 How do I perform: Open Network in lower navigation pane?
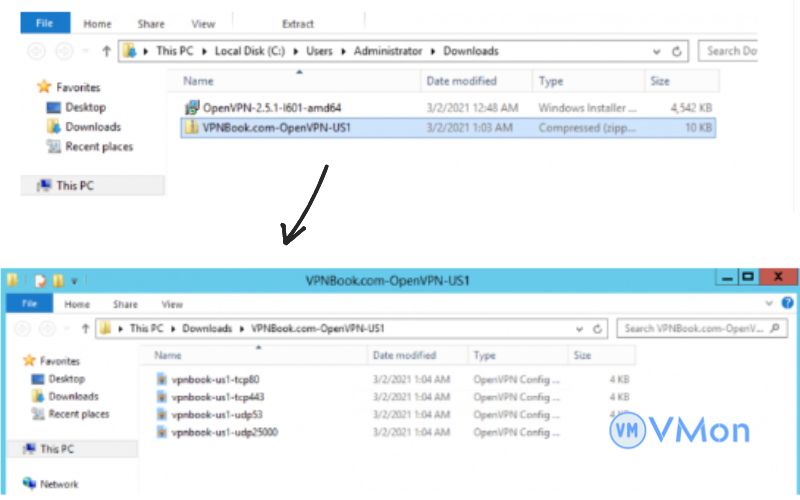pyautogui.click(x=59, y=484)
